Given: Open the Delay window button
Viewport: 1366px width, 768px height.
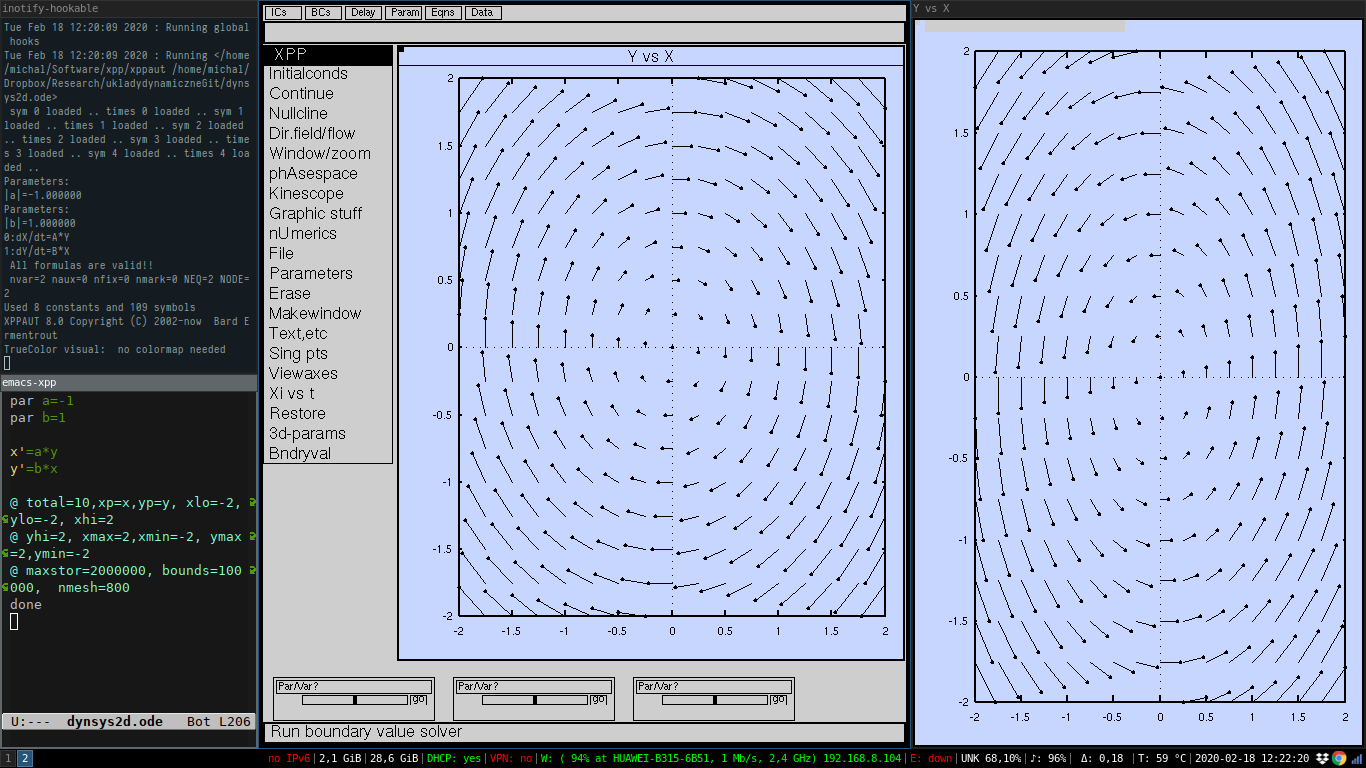Looking at the screenshot, I should 363,13.
